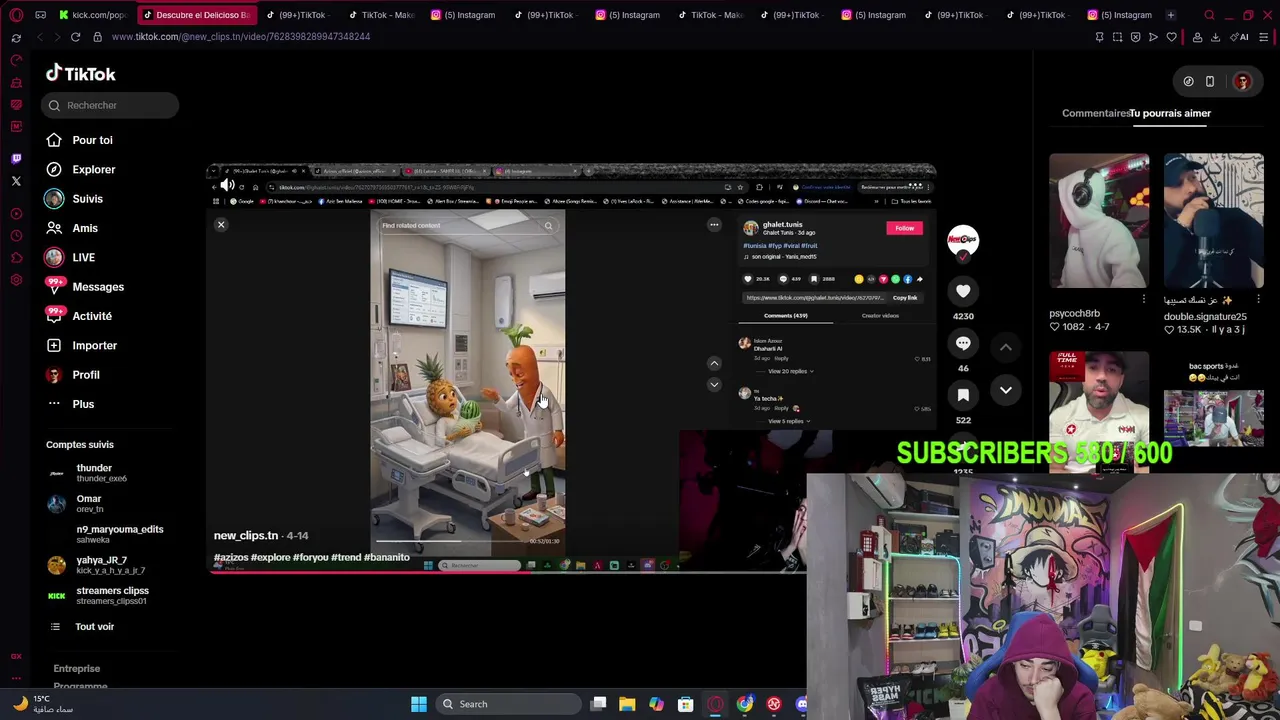Open TikTok coins icon in top pill
This screenshot has width=1280, height=720.
coord(1188,82)
